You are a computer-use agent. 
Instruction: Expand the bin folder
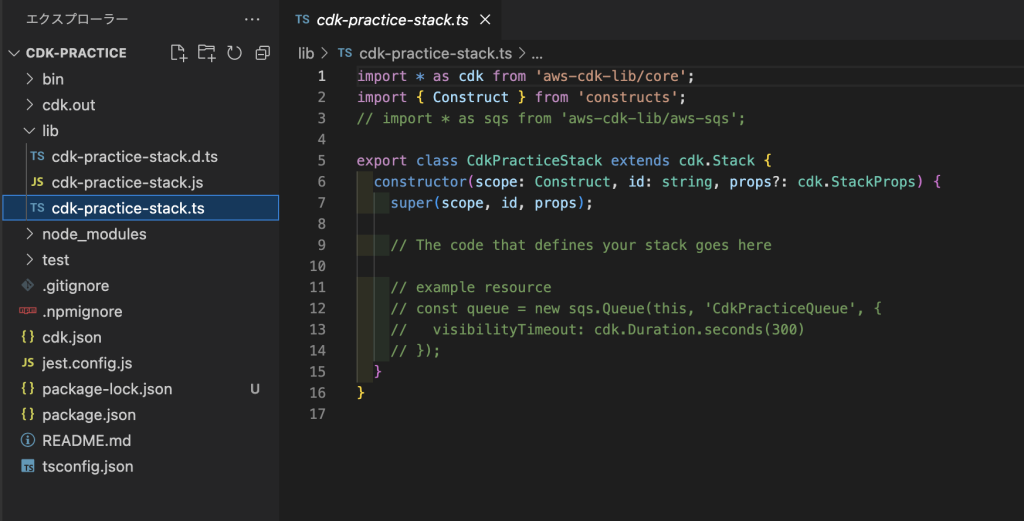(x=52, y=79)
